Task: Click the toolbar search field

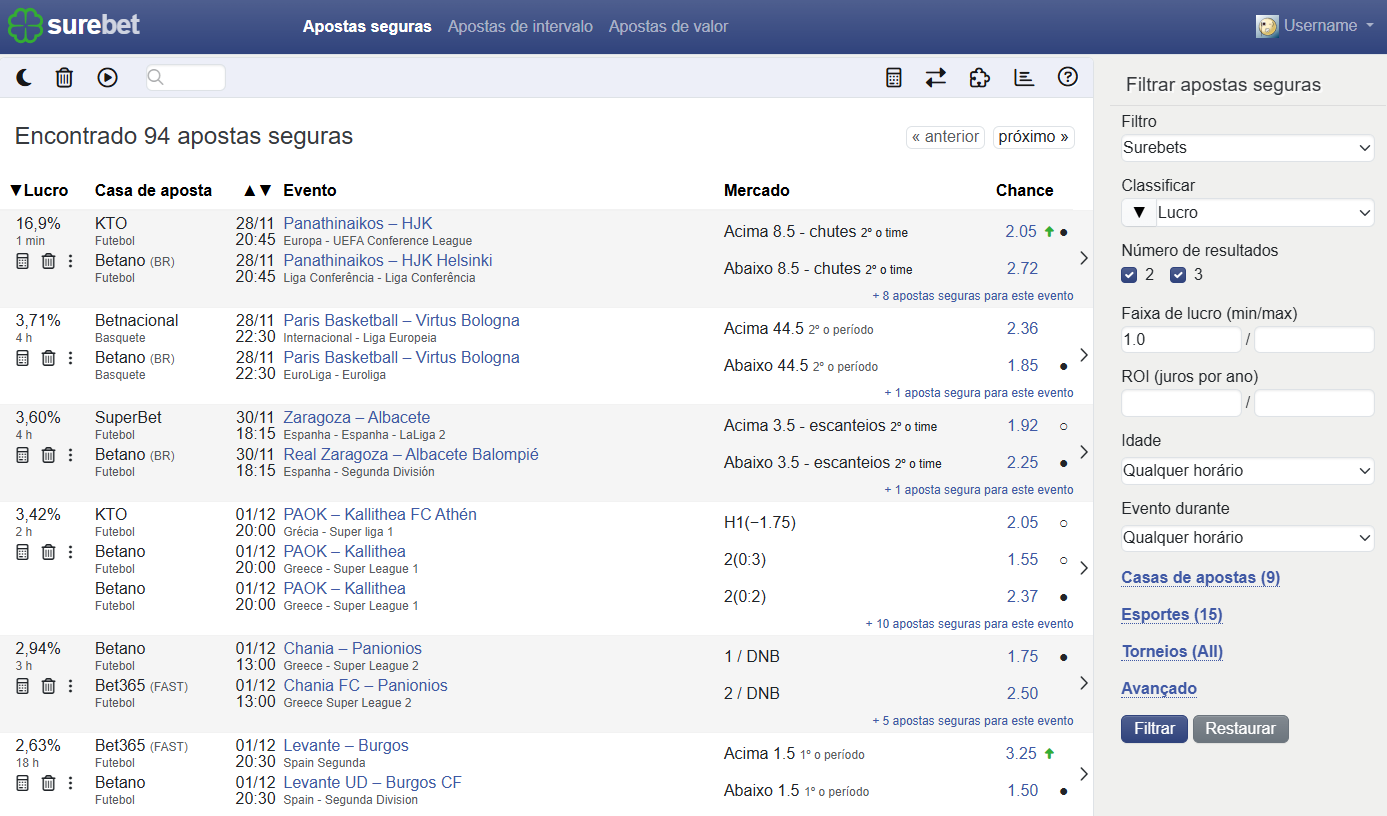Action: point(186,77)
